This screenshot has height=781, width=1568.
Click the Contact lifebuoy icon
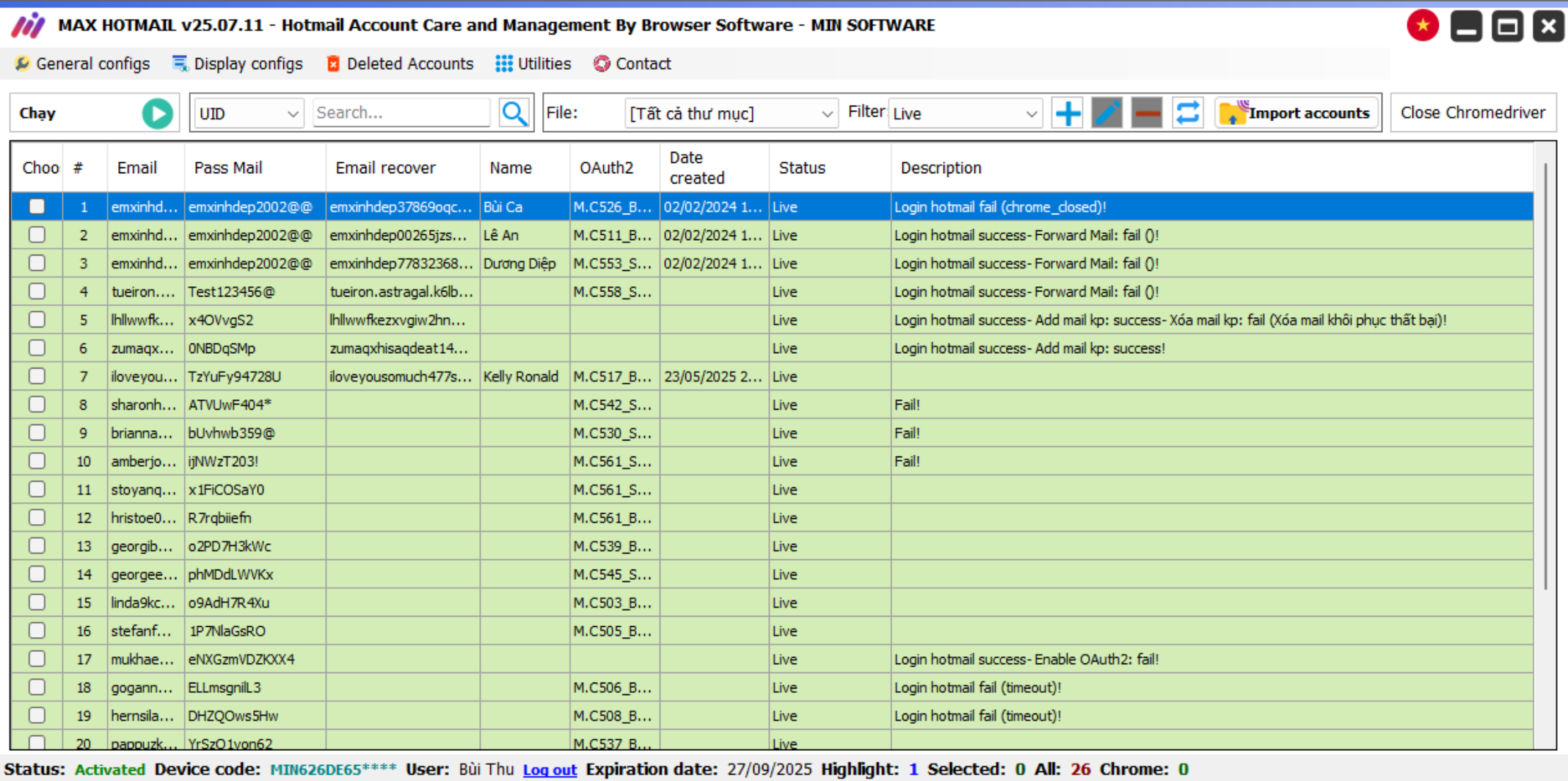(x=602, y=64)
